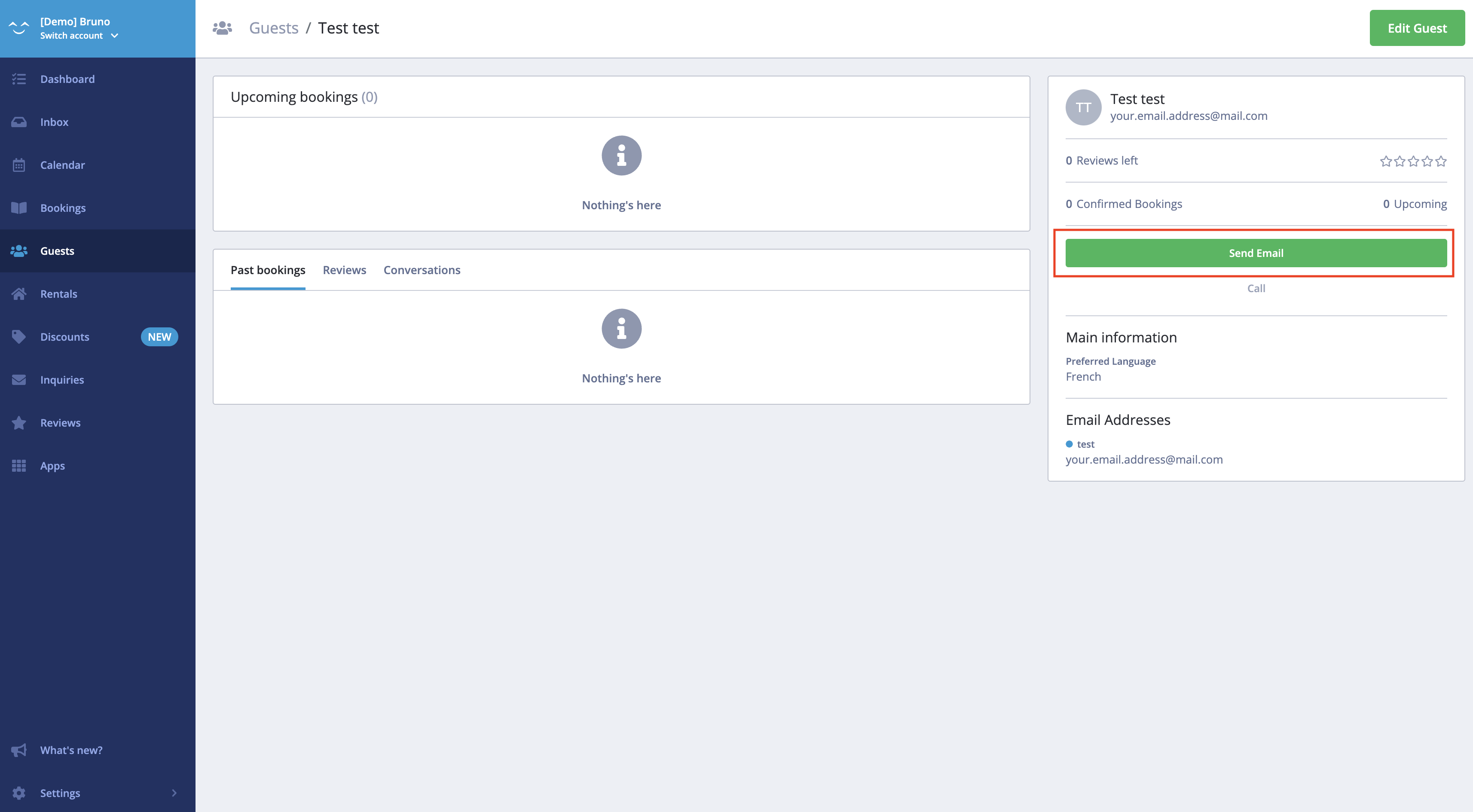Expand the Settings submenu chevron
This screenshot has width=1473, height=812.
tap(174, 793)
